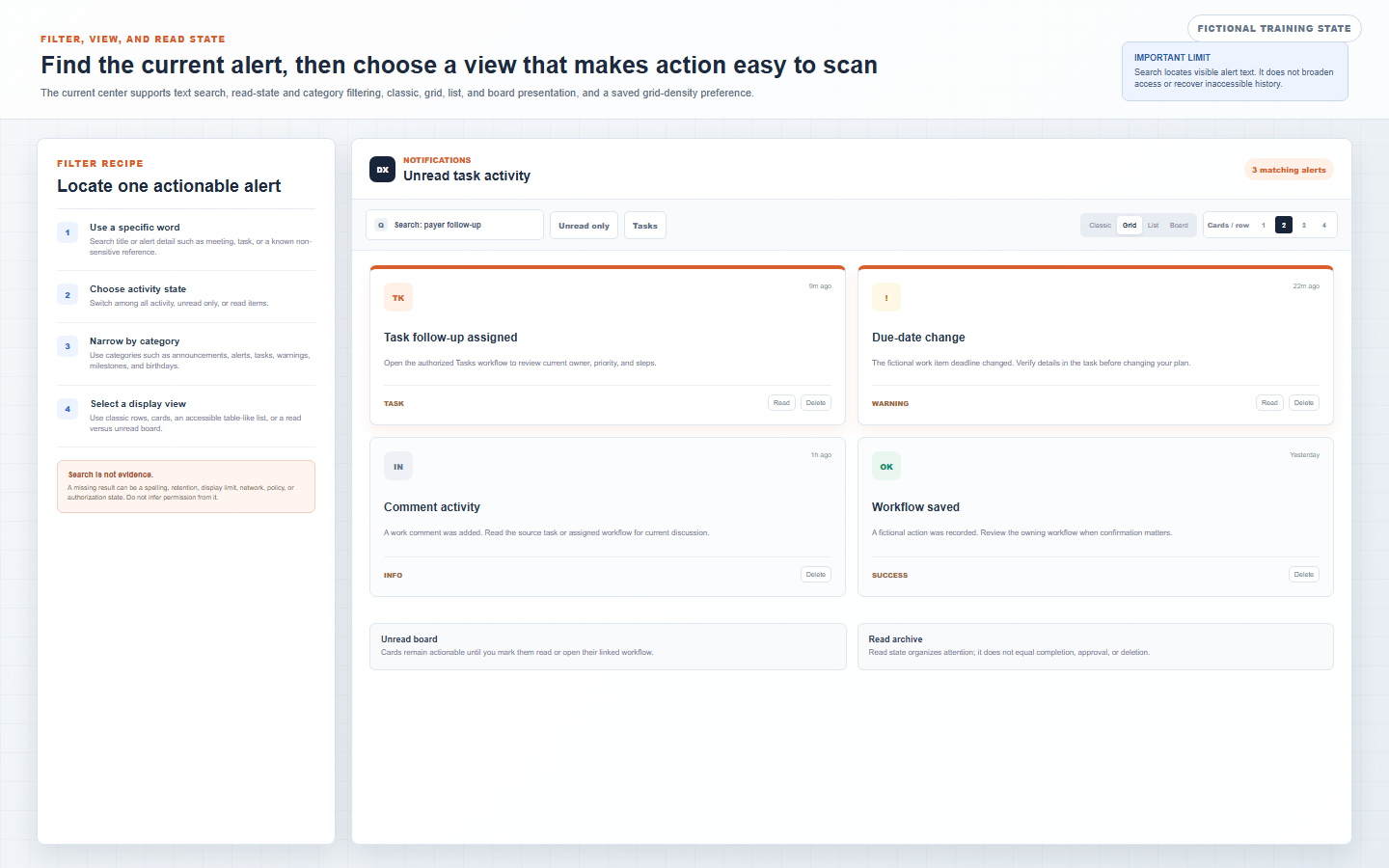Switch to the Board view
Image resolution: width=1389 pixels, height=868 pixels.
tap(1179, 225)
